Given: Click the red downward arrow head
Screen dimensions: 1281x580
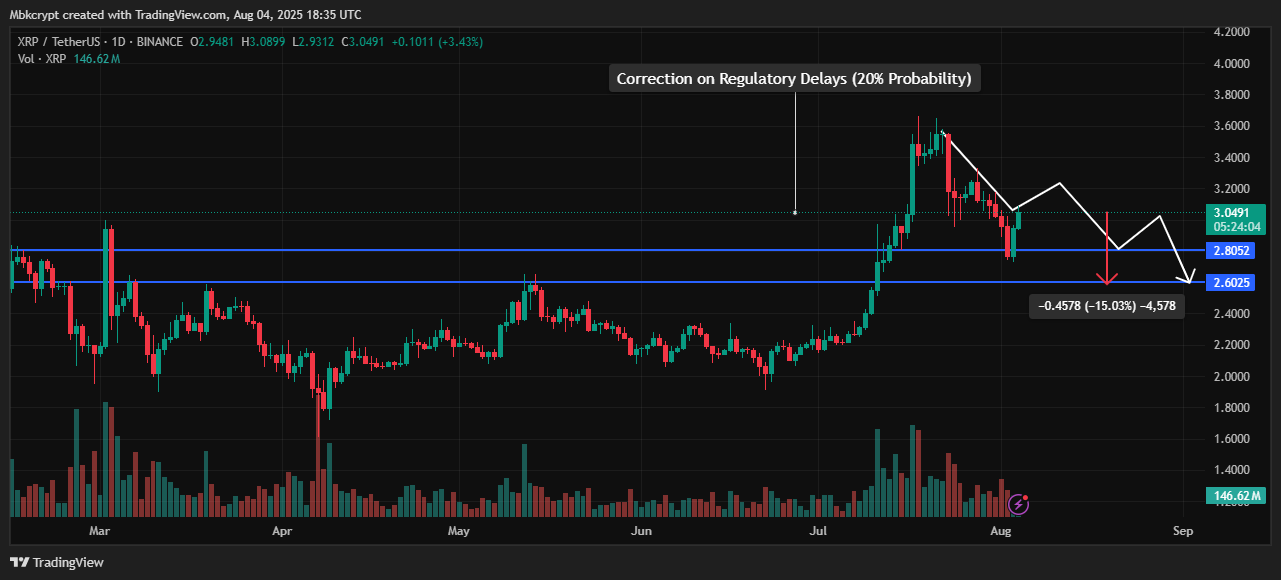Looking at the screenshot, I should pos(1106,279).
